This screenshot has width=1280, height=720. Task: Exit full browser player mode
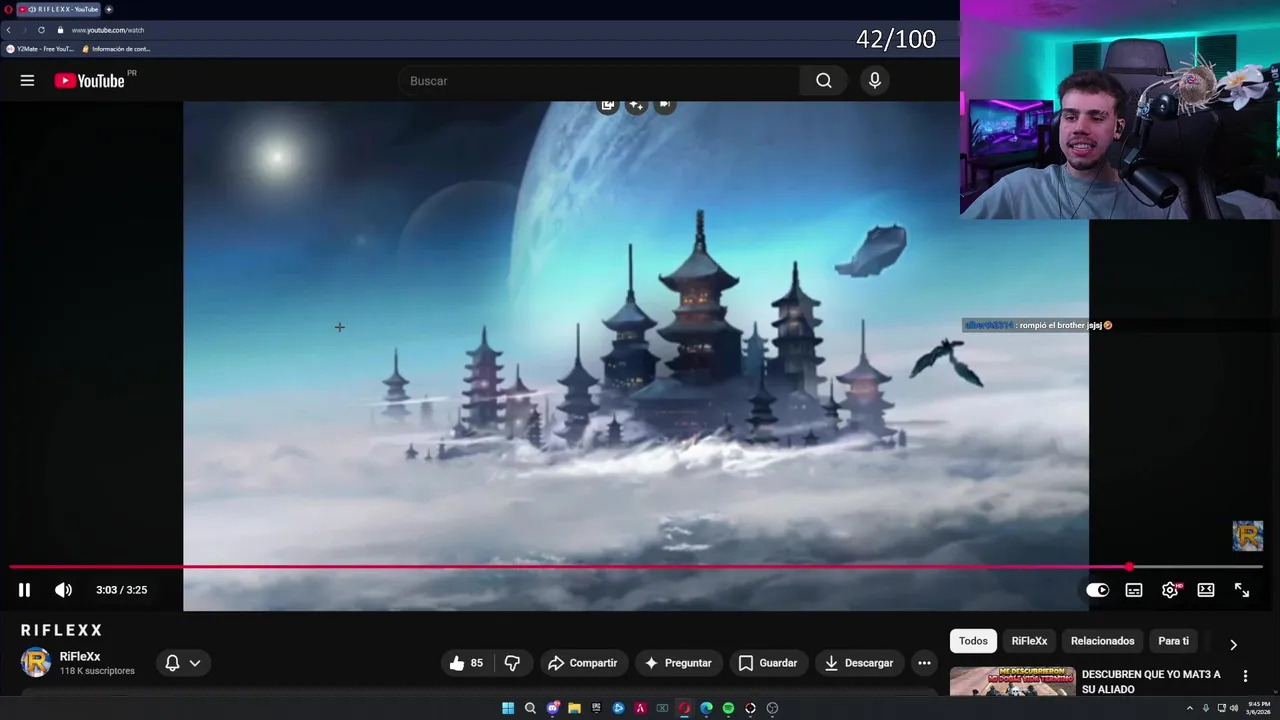click(x=1242, y=590)
